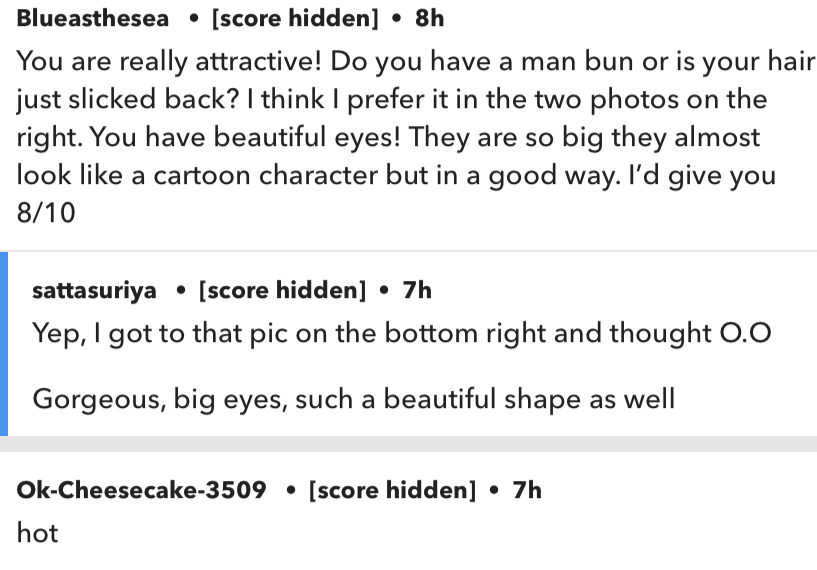
Task: Click the "O.O" text in sattasuriya's reply
Action: [x=745, y=333]
